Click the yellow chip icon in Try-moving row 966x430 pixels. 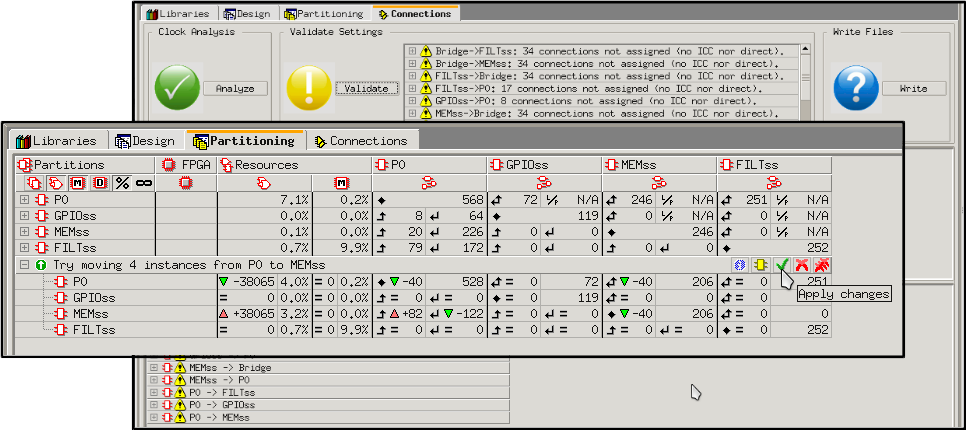(x=761, y=265)
